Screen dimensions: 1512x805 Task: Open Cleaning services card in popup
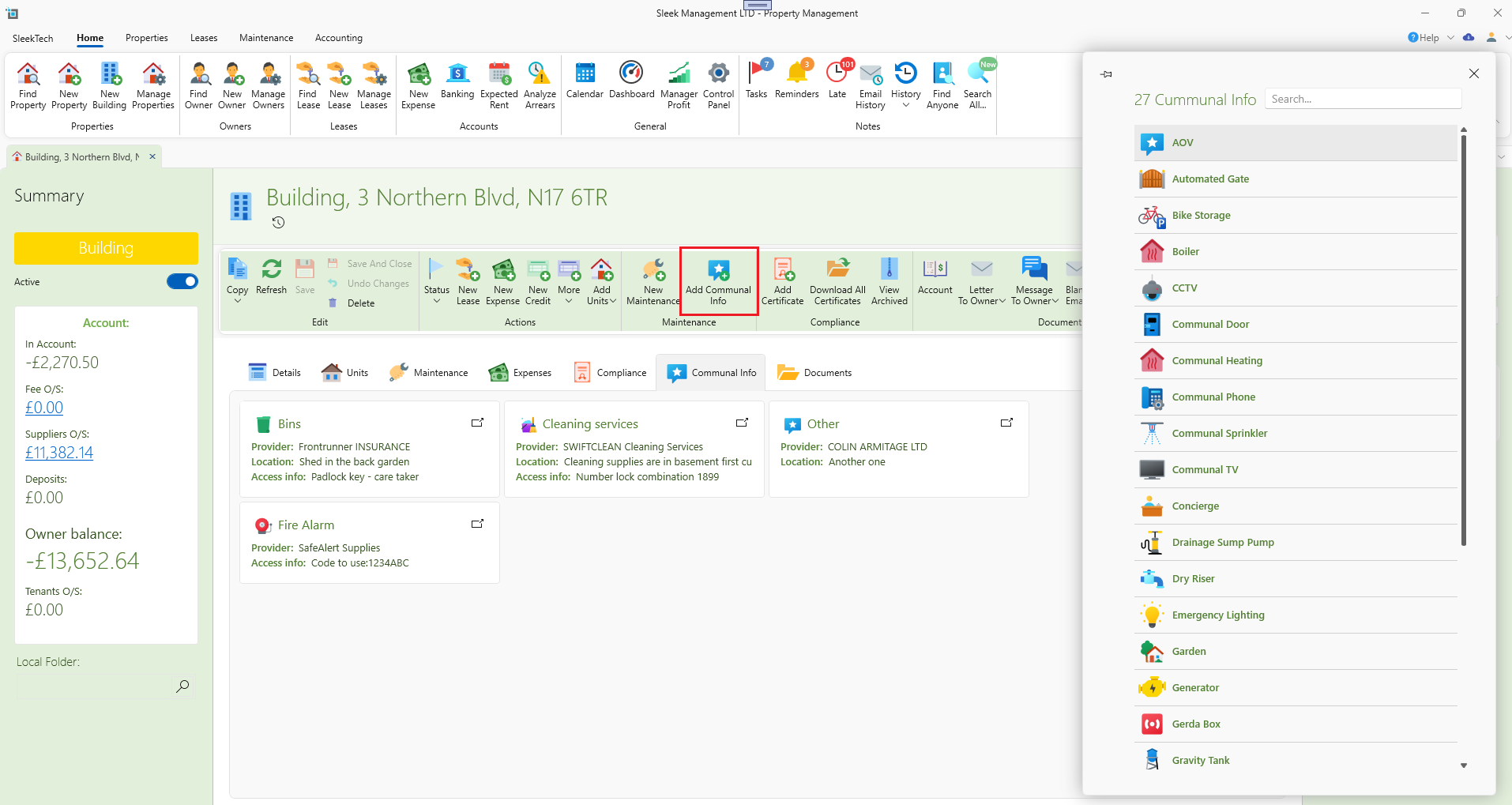(742, 423)
